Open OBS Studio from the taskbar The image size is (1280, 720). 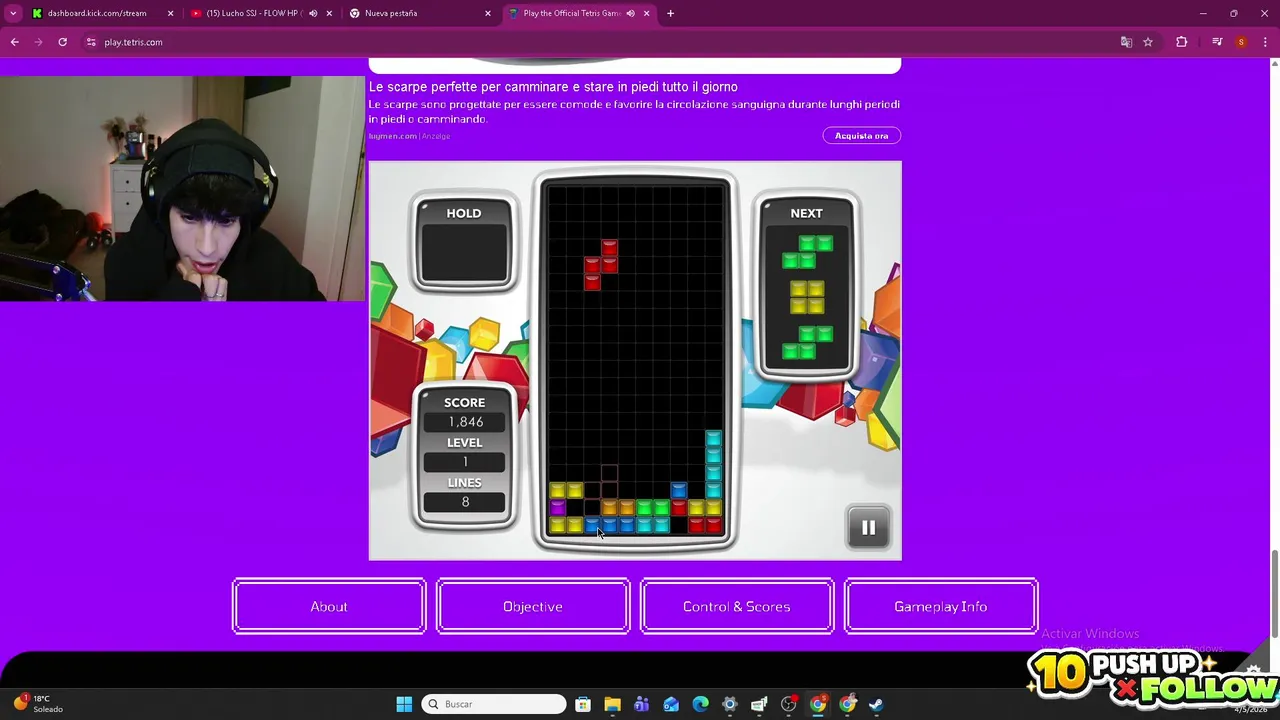[x=788, y=704]
